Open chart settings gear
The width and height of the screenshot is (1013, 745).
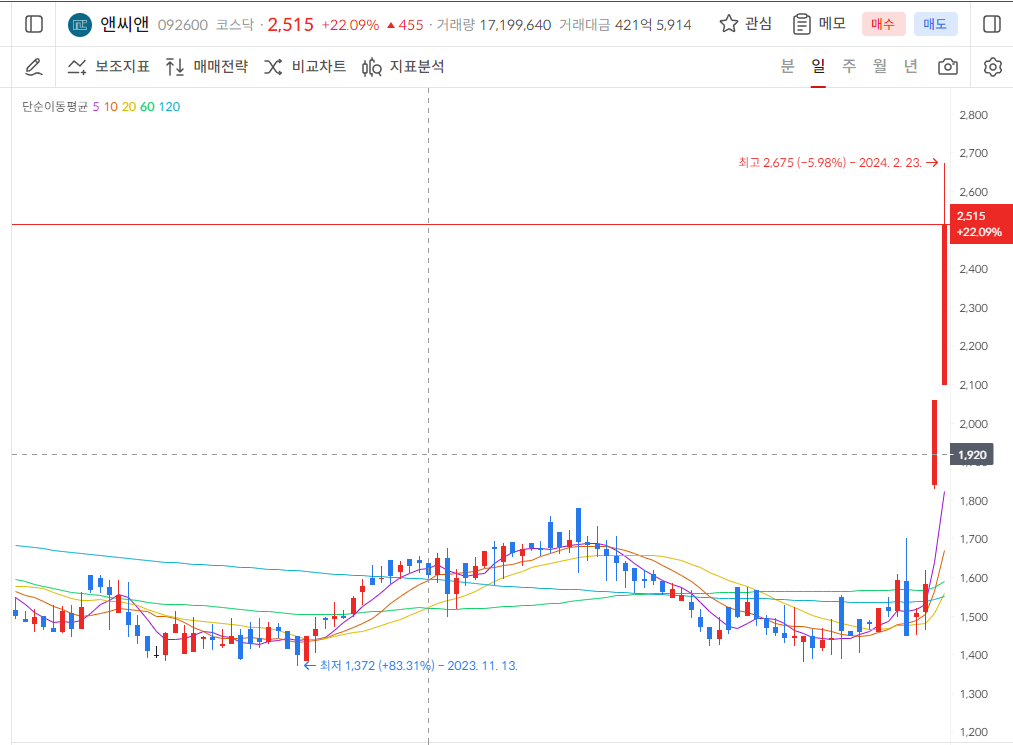click(992, 67)
